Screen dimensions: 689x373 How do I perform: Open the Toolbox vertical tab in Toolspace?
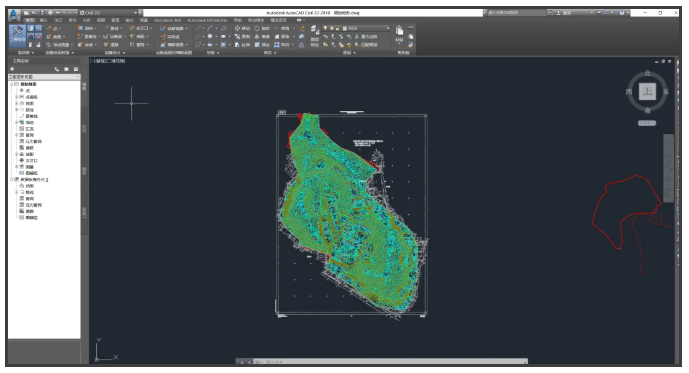point(84,214)
